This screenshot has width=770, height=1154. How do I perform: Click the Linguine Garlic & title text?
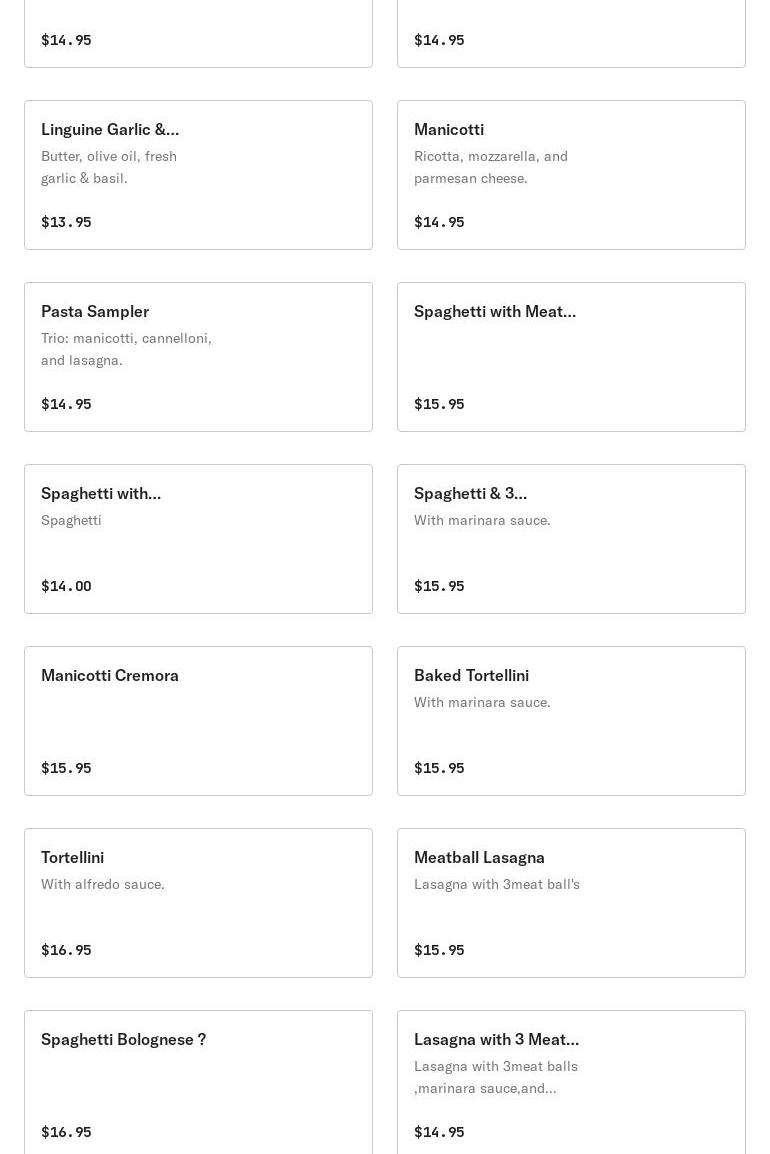click(110, 130)
